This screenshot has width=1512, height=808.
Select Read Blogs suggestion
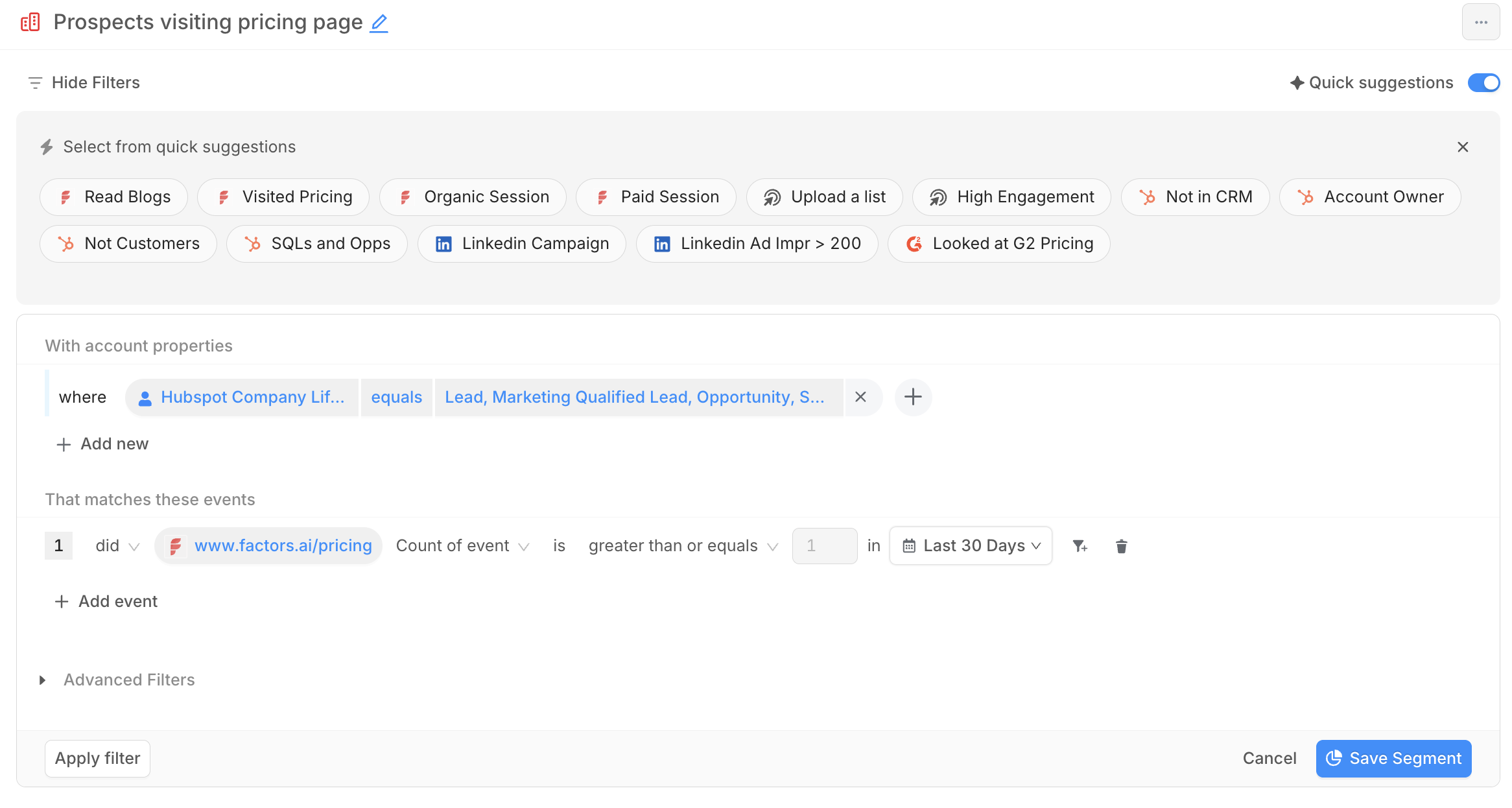pyautogui.click(x=114, y=197)
